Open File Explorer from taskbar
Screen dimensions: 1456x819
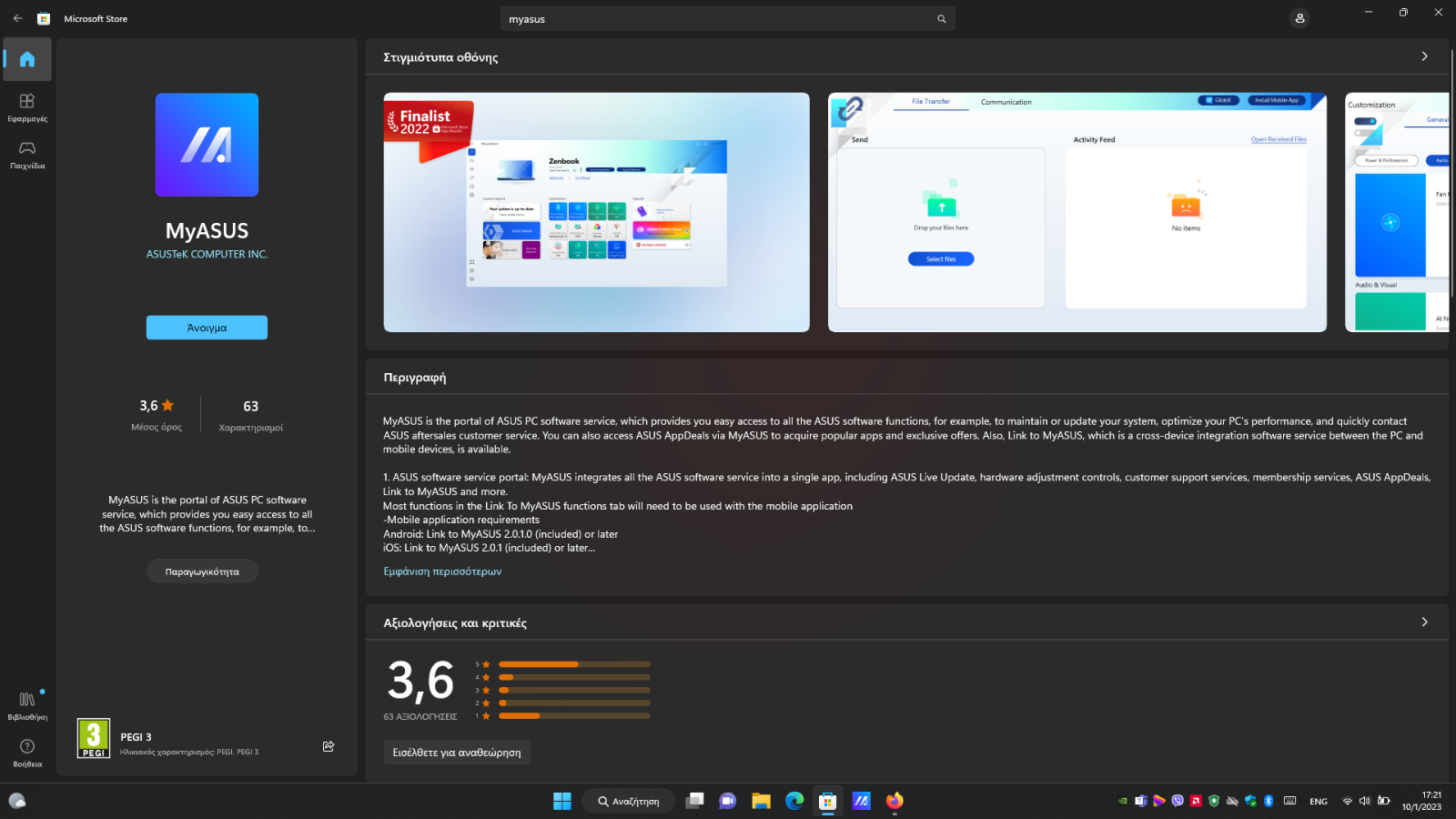[761, 801]
